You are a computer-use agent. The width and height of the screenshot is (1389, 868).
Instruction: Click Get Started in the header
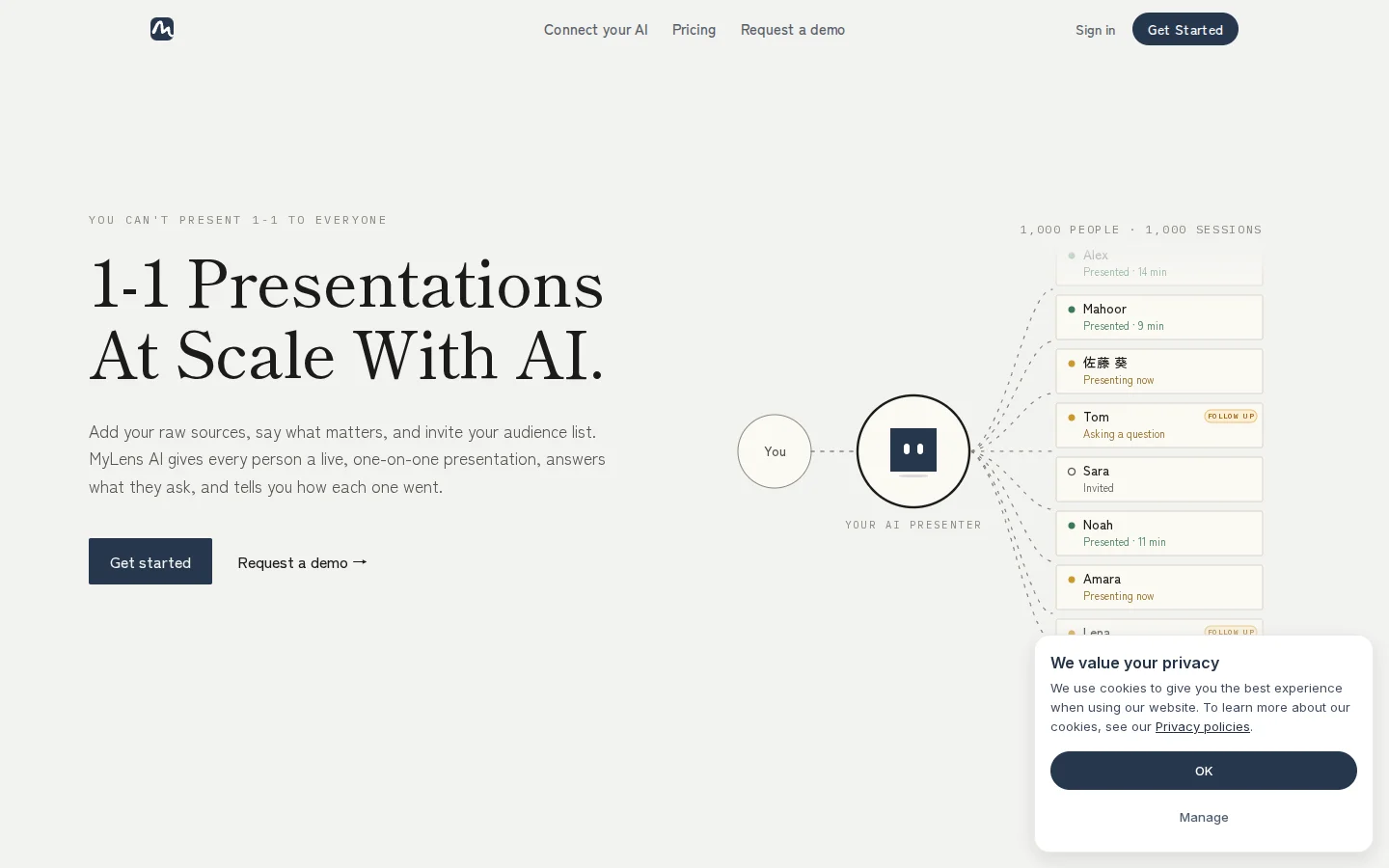click(1185, 29)
